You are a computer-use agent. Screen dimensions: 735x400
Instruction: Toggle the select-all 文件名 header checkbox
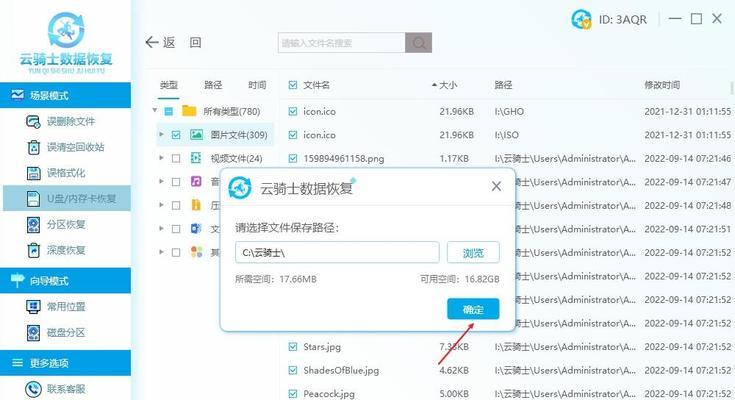click(x=293, y=85)
